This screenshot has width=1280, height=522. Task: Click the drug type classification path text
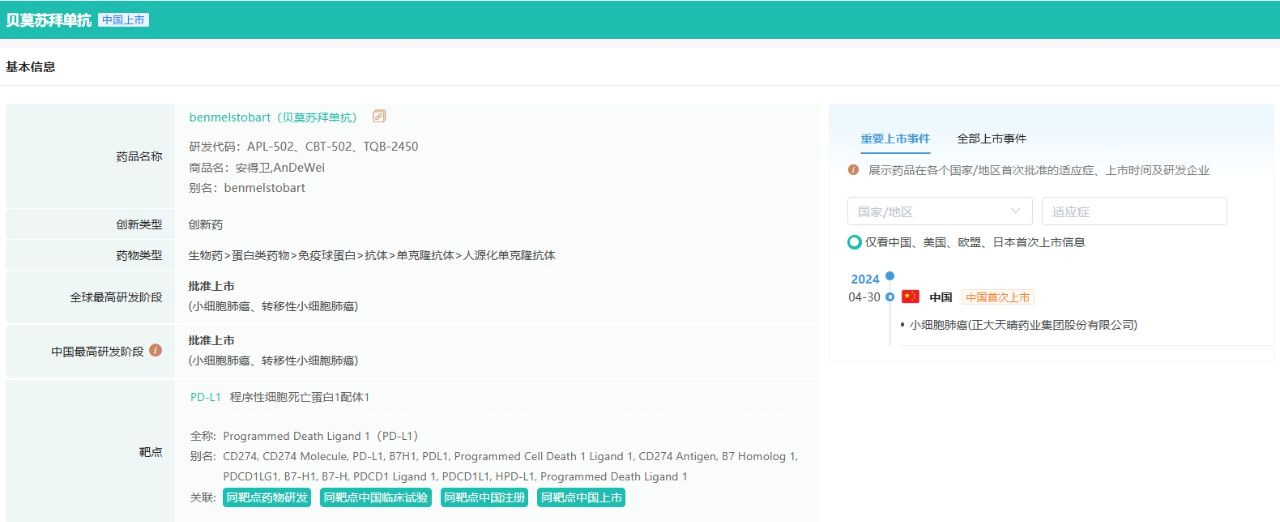click(372, 255)
